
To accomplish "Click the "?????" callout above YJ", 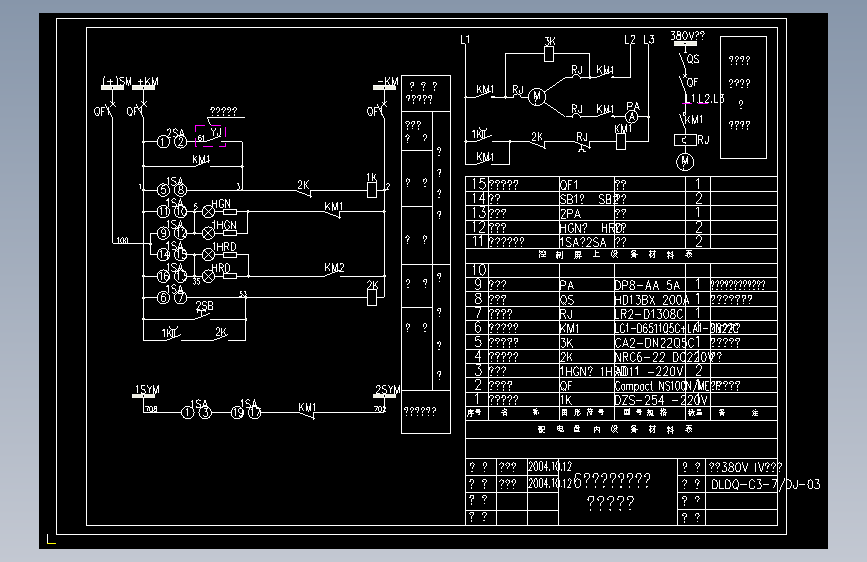I will 224,112.
